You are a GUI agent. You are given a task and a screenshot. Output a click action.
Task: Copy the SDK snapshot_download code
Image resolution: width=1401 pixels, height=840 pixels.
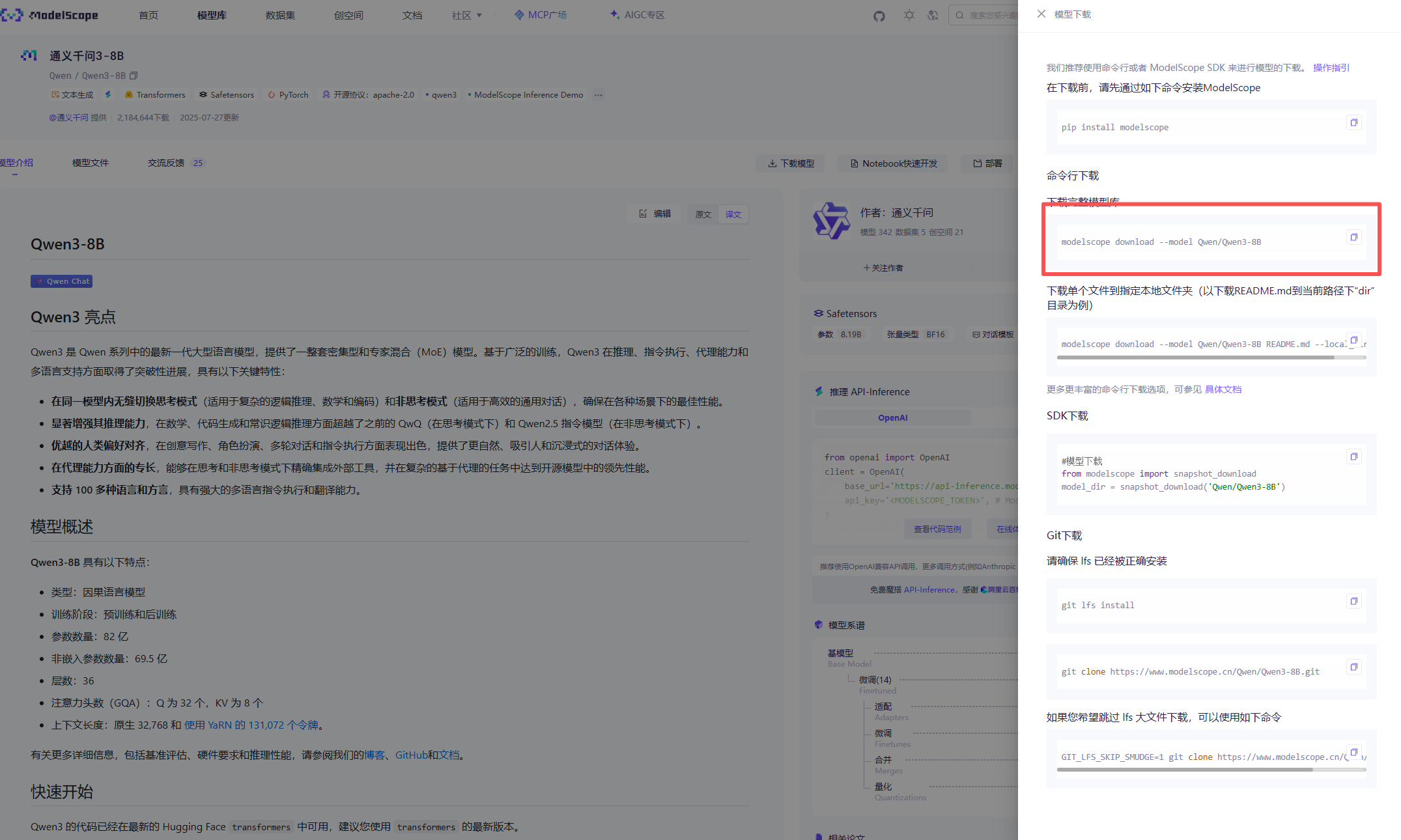click(x=1353, y=457)
